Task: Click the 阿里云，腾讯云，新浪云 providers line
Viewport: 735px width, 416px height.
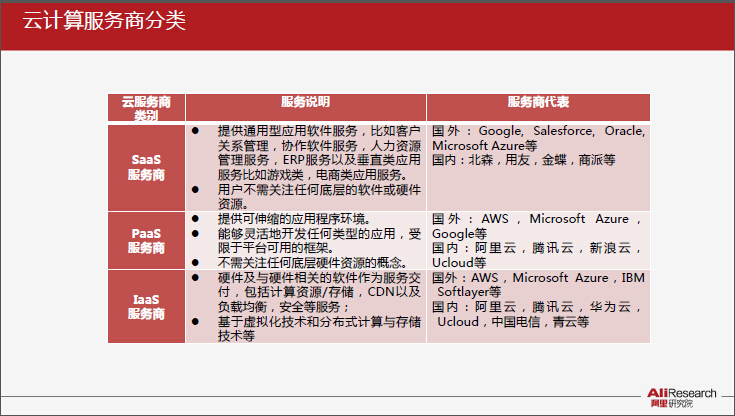Action: coord(538,247)
